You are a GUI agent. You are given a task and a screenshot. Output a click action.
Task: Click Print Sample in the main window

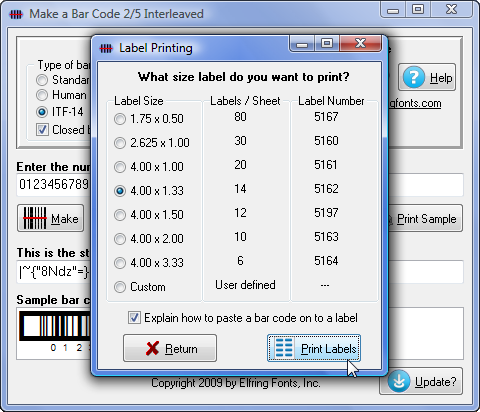tap(425, 218)
